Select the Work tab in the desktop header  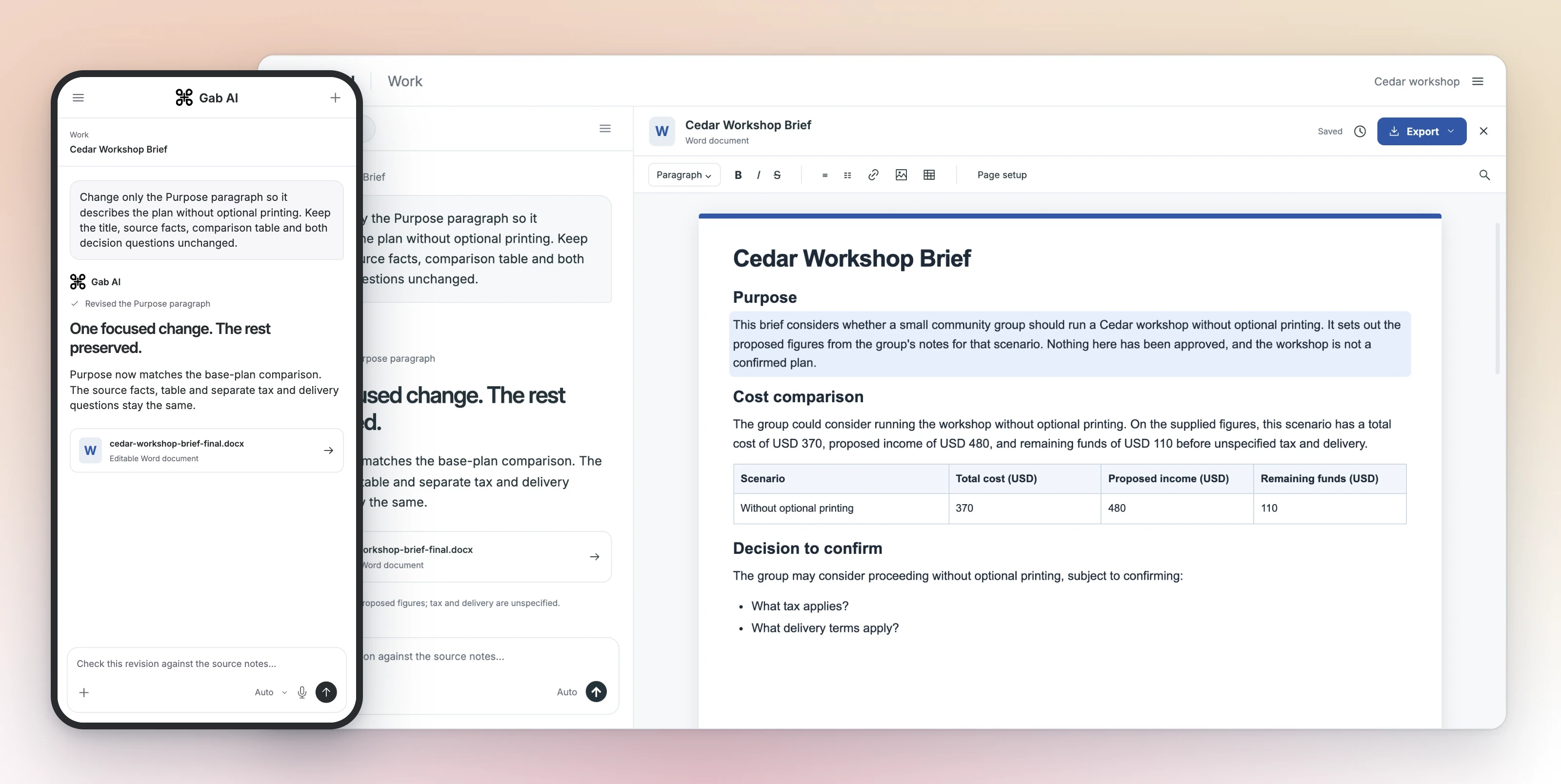coord(405,81)
